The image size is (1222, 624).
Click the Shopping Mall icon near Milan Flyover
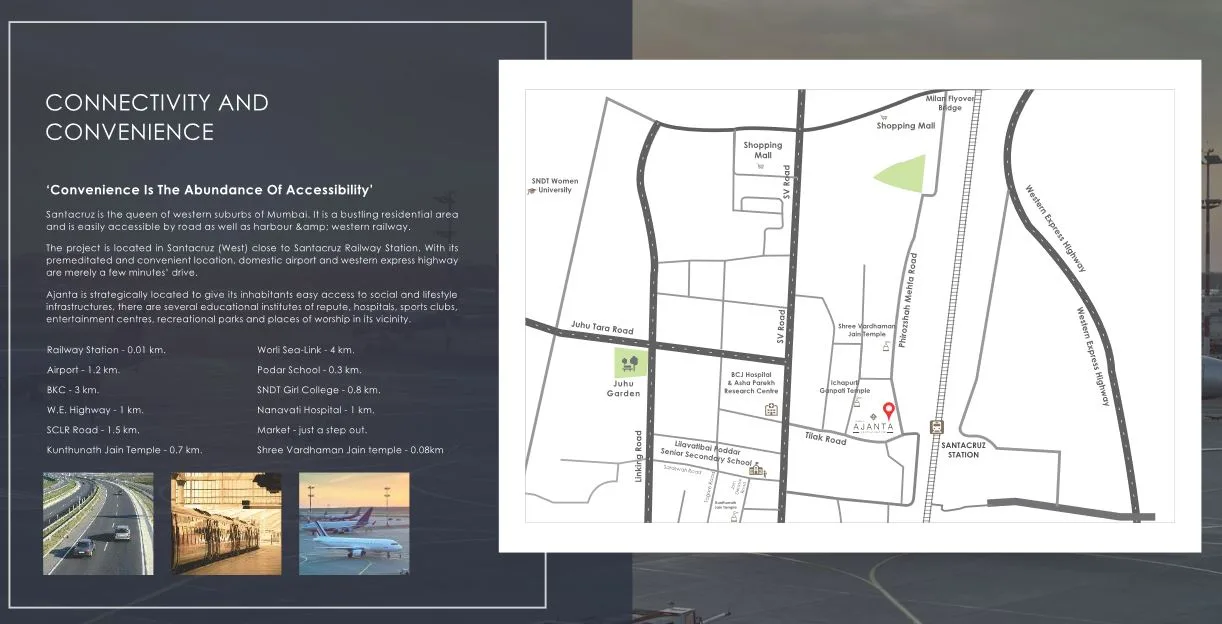884,118
